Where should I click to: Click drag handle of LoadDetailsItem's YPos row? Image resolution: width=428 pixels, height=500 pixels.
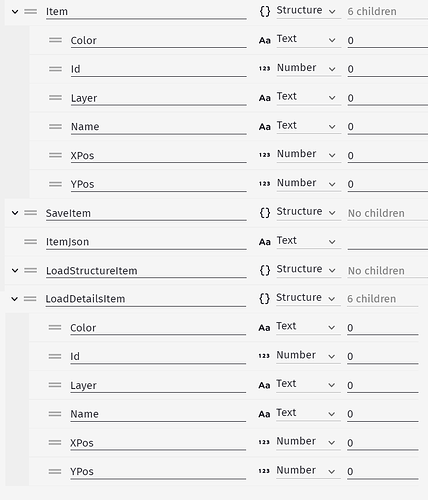click(x=55, y=471)
